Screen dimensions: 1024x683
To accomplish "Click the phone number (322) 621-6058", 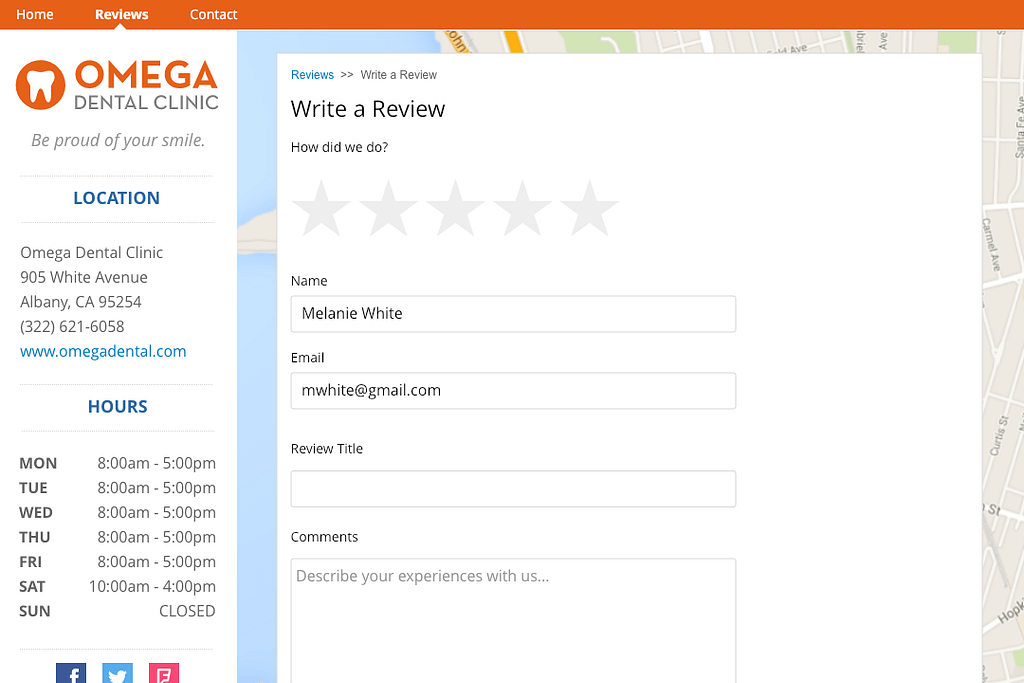I will [72, 326].
